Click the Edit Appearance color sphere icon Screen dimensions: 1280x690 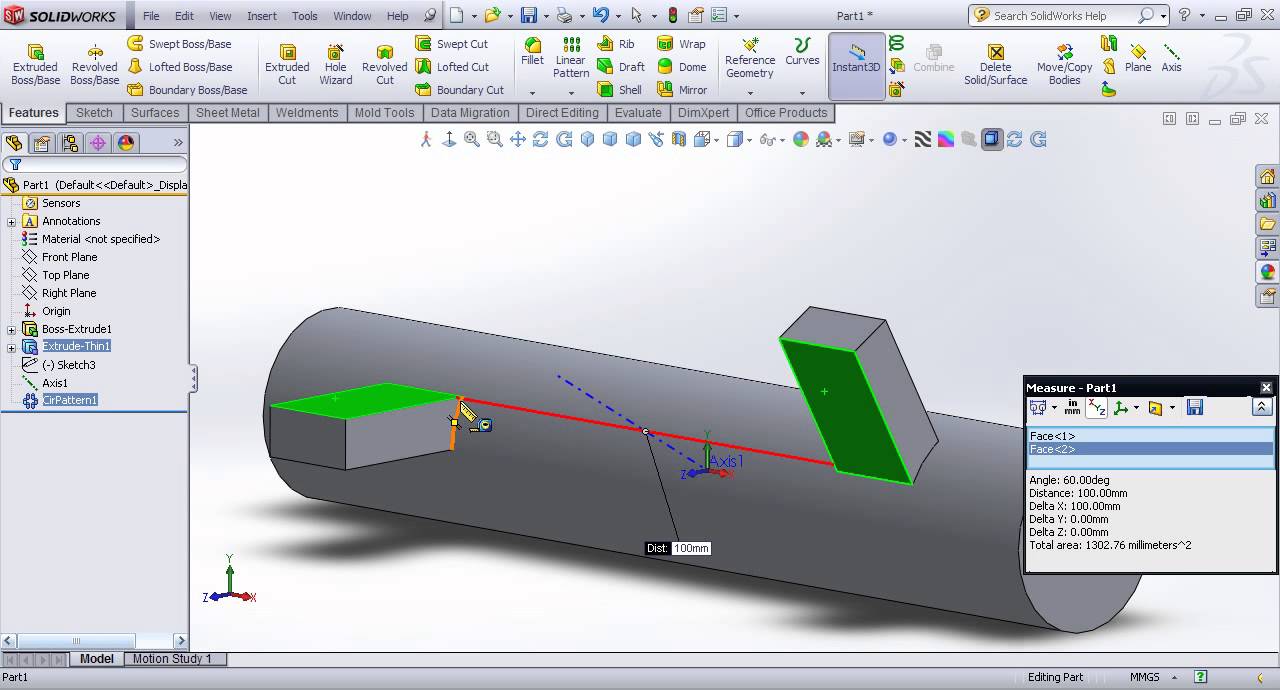(800, 140)
